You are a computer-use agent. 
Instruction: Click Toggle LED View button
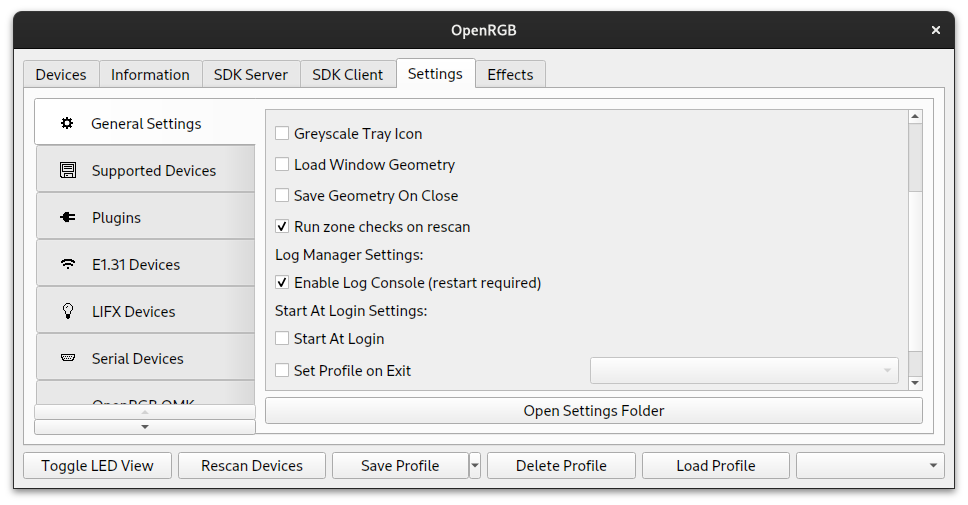tap(98, 465)
